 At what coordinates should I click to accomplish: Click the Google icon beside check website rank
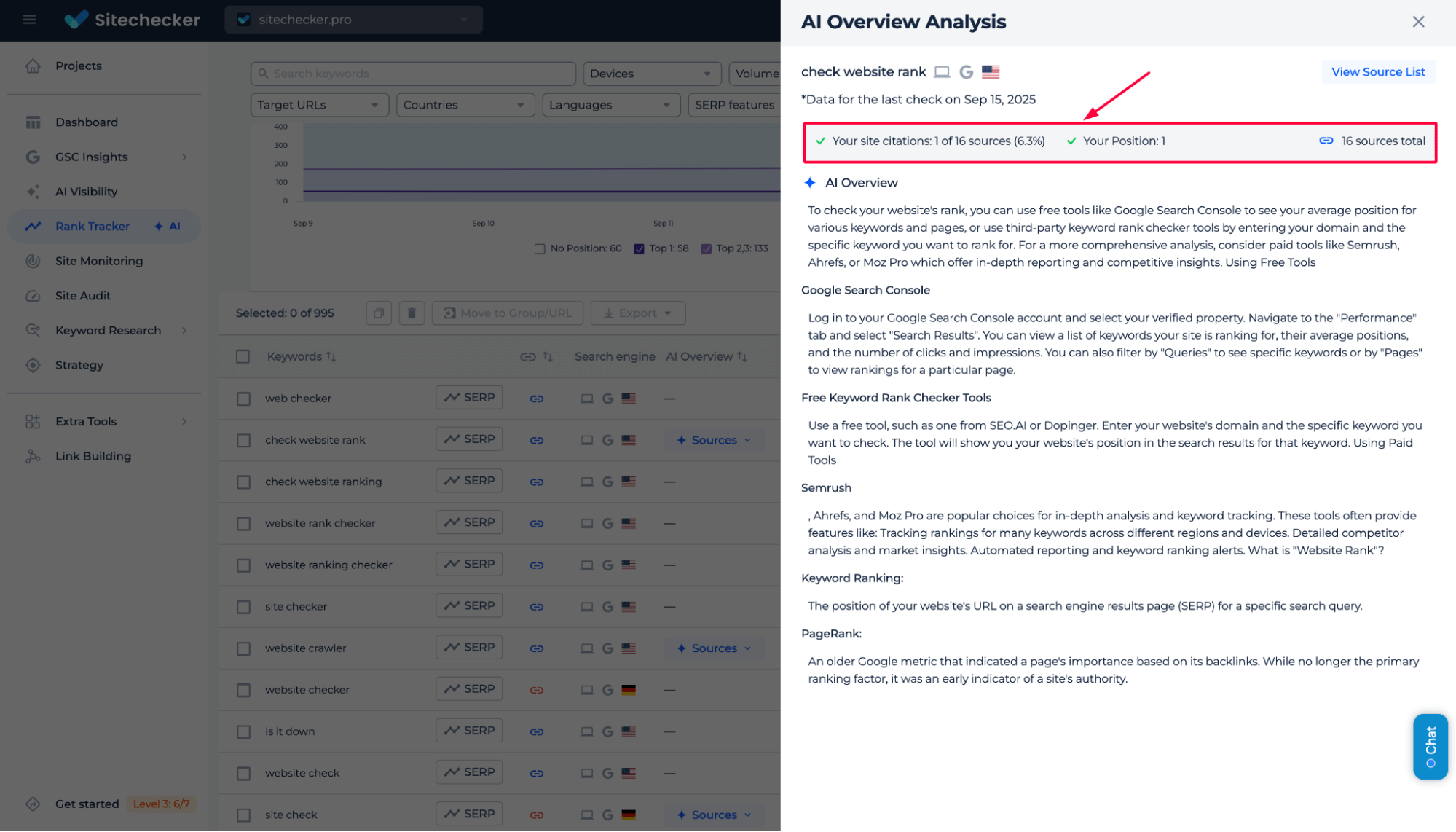(966, 71)
